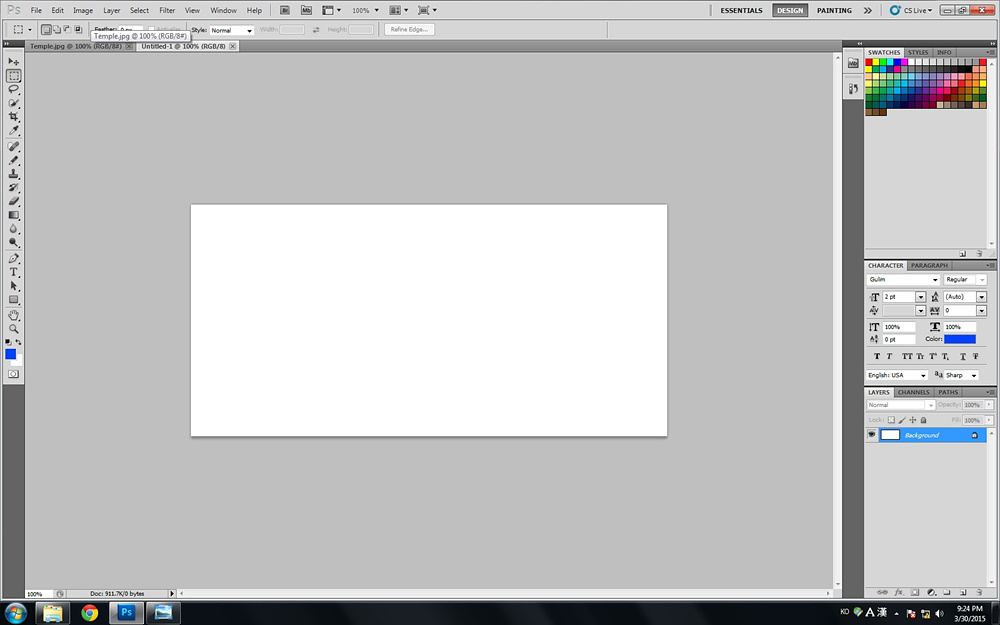Switch to the Painting workspace
This screenshot has height=625, width=1000.
834,10
